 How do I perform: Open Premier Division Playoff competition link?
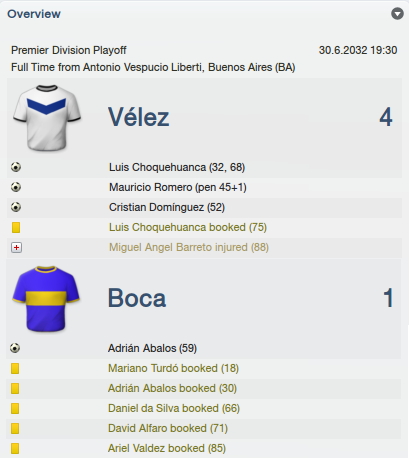[x=69, y=50]
